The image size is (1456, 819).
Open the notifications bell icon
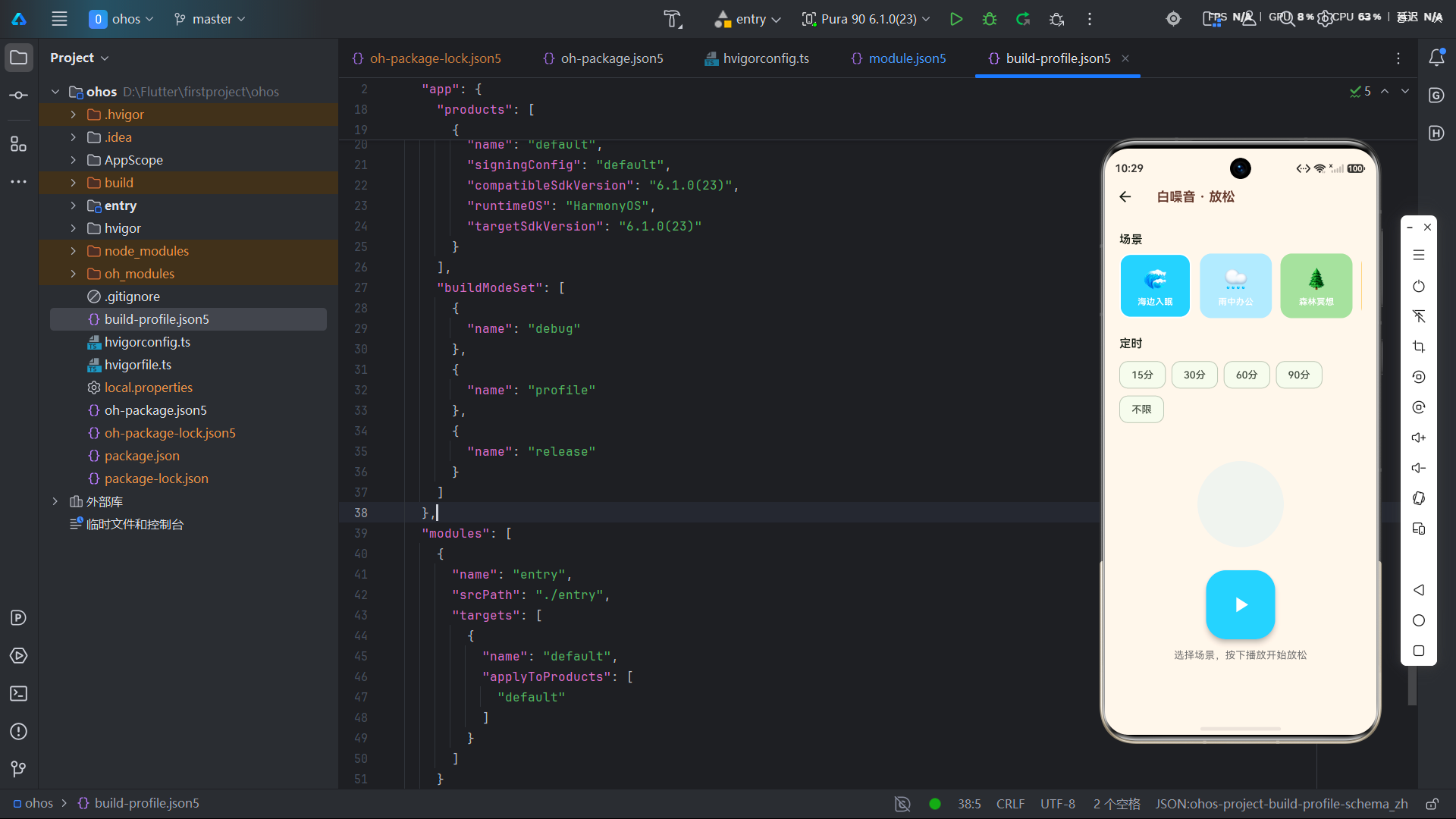click(x=1436, y=58)
